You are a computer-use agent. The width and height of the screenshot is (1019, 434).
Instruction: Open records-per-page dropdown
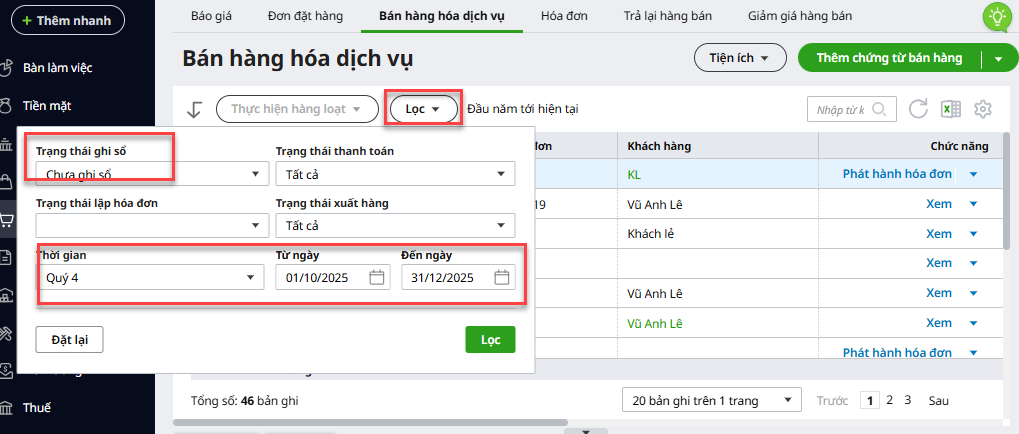click(x=711, y=400)
